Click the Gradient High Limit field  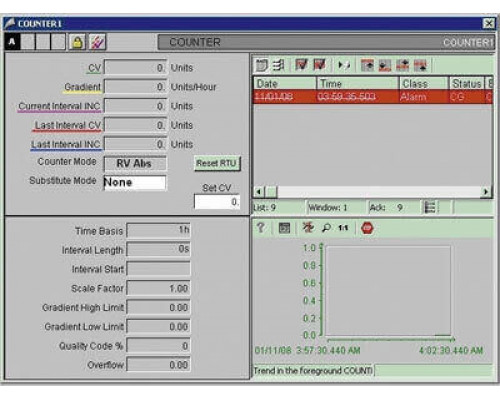159,307
